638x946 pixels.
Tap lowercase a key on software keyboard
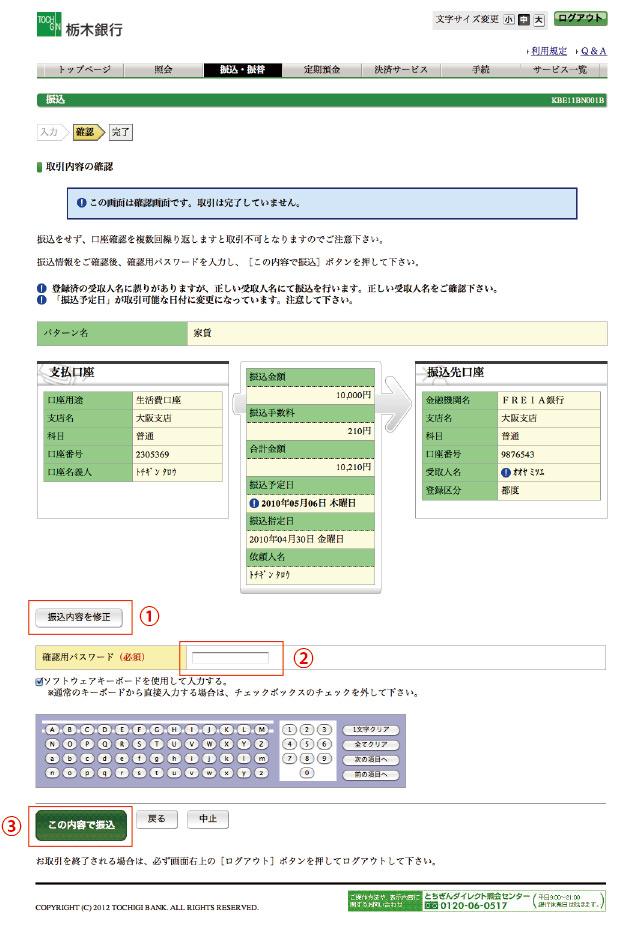53,758
